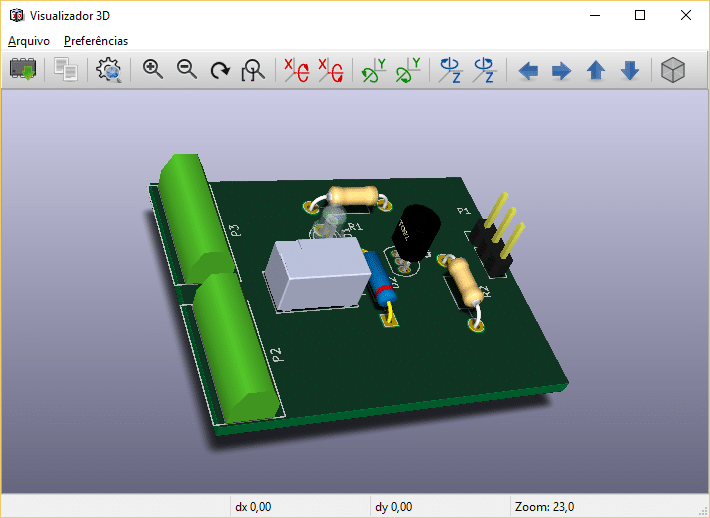Rotate Z clockwise (first blue Z icon)
The height and width of the screenshot is (518, 710).
tap(450, 70)
